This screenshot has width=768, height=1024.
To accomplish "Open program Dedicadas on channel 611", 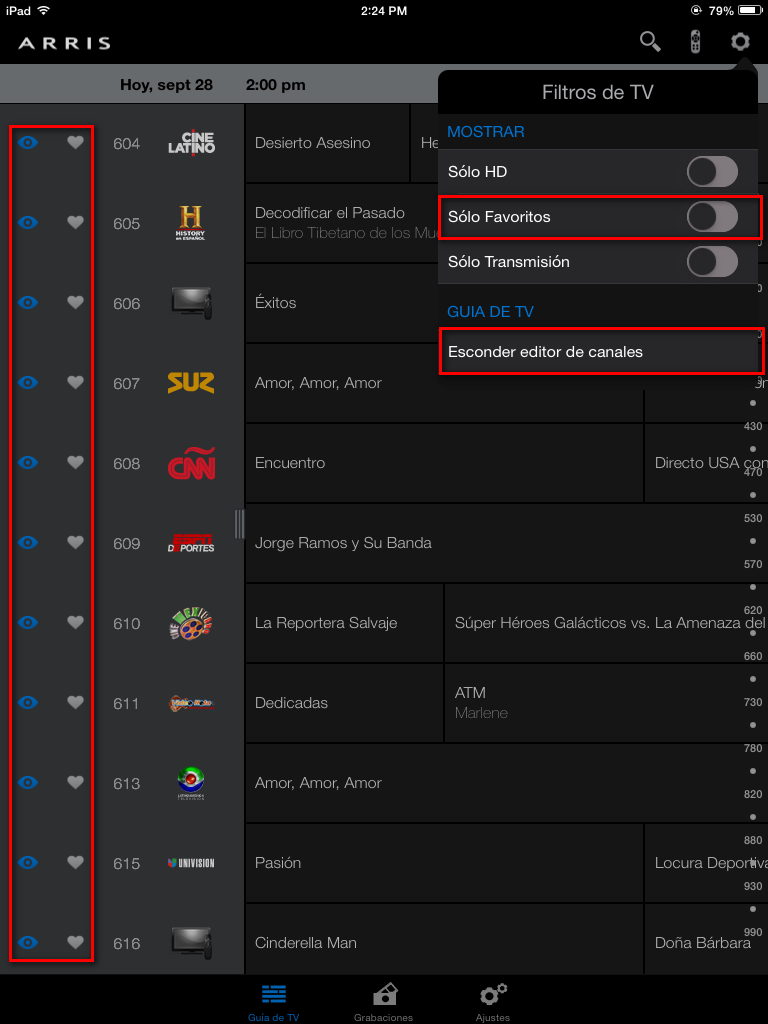I will point(344,703).
